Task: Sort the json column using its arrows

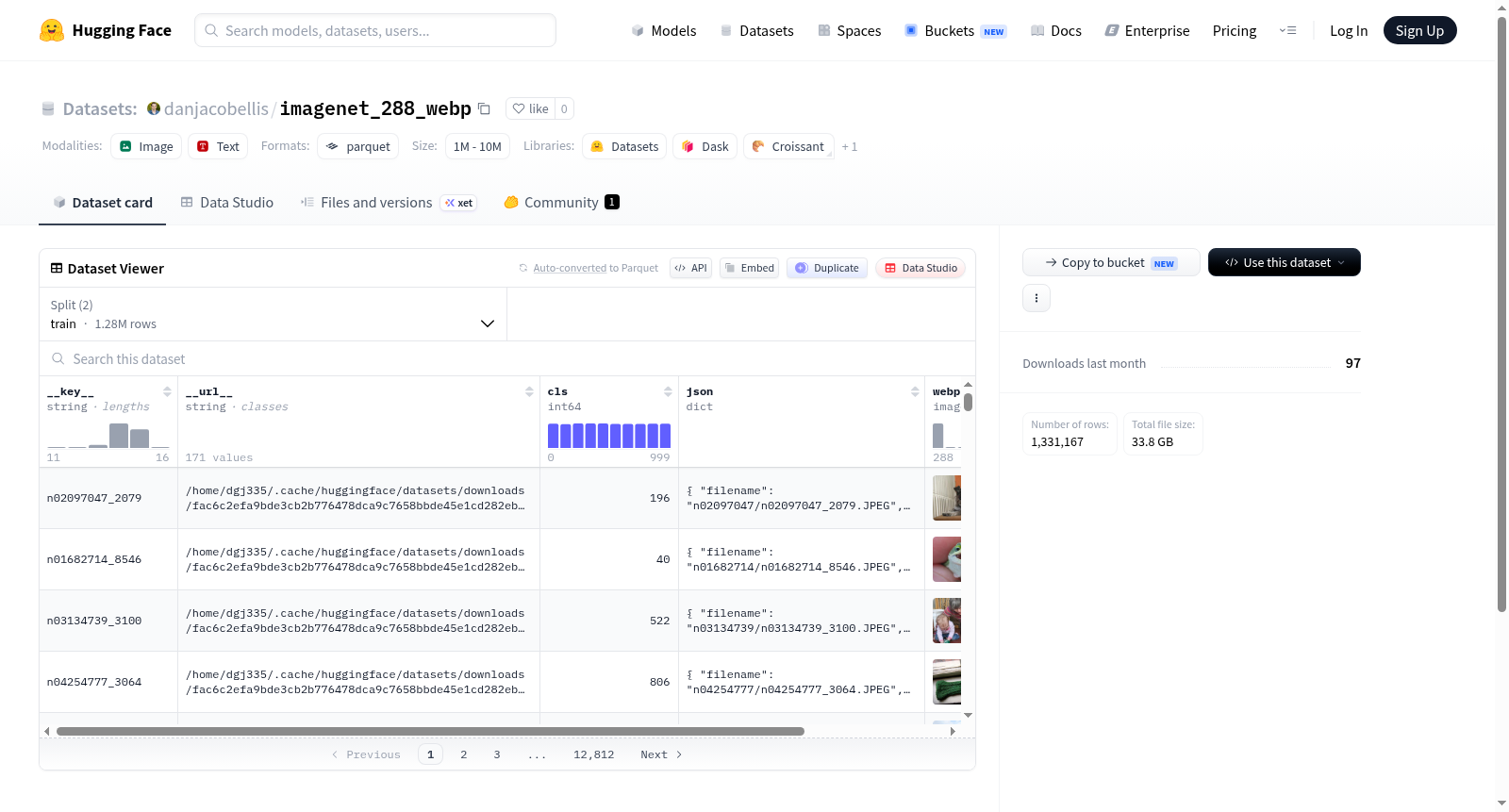Action: (915, 391)
